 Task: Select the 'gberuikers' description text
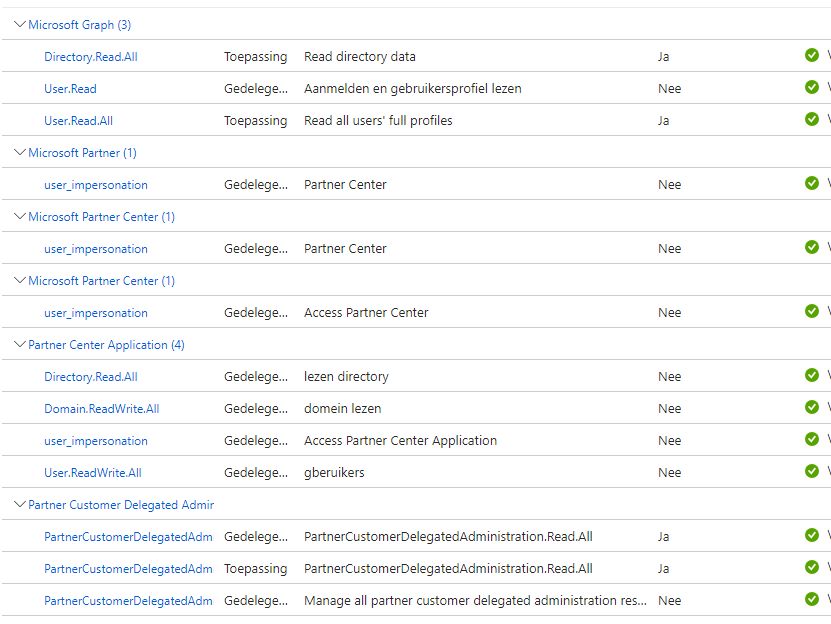point(334,473)
